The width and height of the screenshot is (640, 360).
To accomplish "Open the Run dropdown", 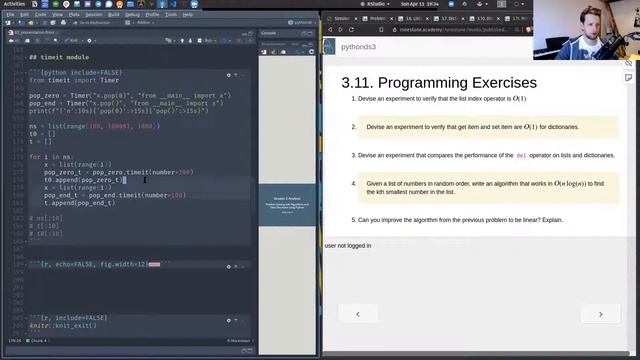I will (x=207, y=41).
